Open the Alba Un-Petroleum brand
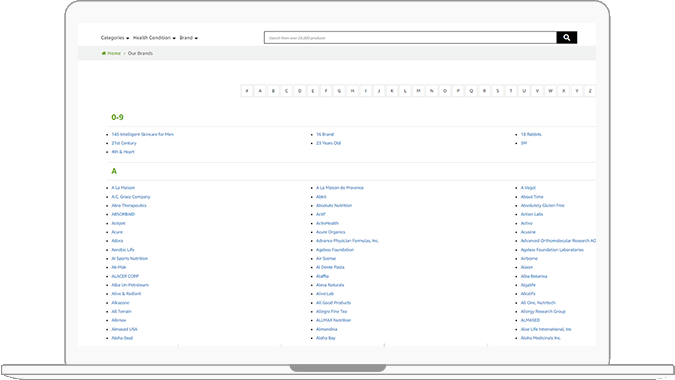This screenshot has height=380, width=675. pos(130,285)
